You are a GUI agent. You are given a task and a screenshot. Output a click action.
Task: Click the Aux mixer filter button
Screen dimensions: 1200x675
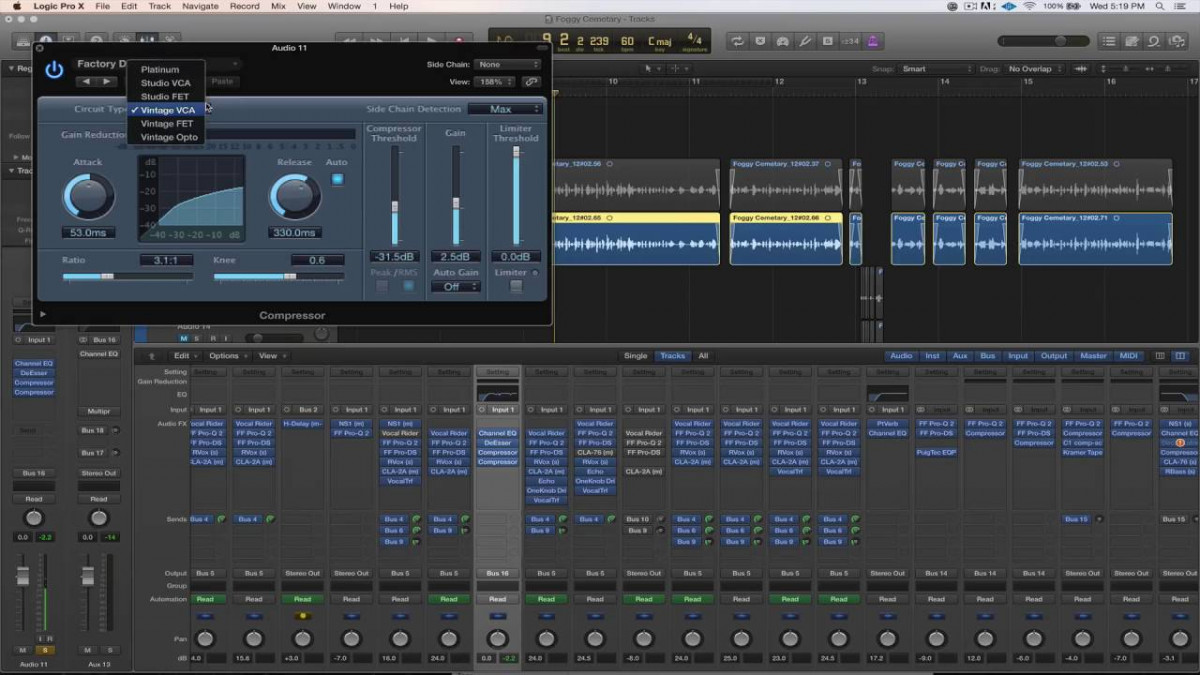[x=960, y=356]
